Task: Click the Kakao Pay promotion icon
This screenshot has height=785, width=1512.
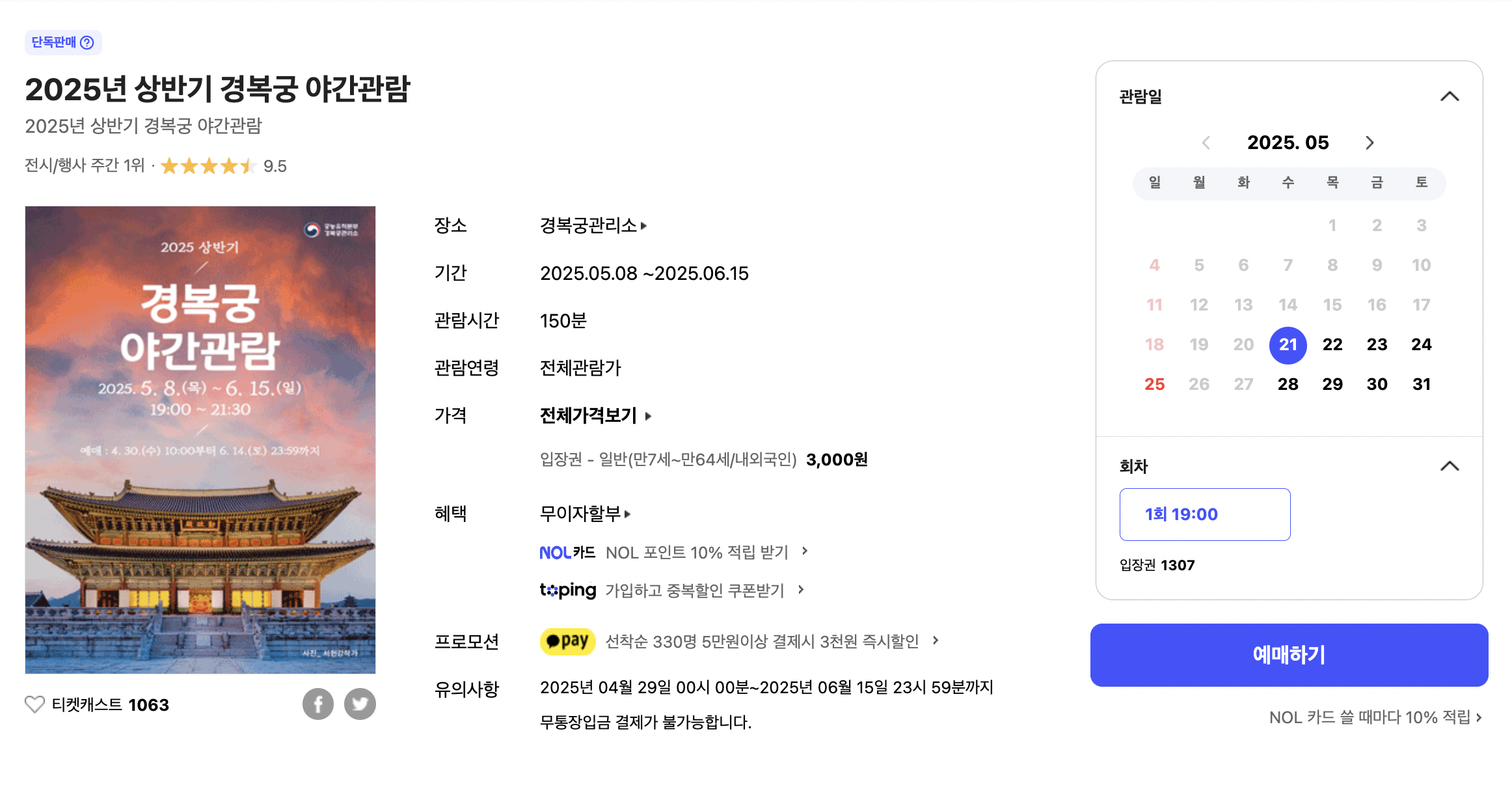Action: 567,641
